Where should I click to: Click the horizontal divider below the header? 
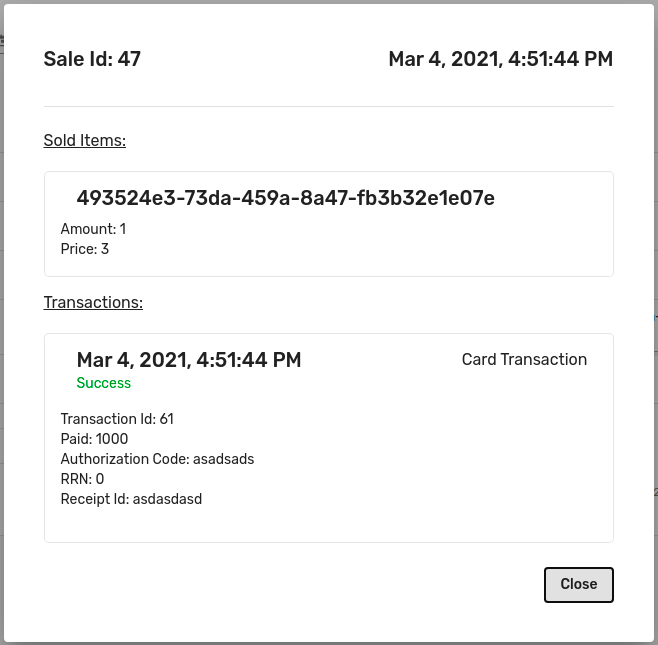point(328,106)
